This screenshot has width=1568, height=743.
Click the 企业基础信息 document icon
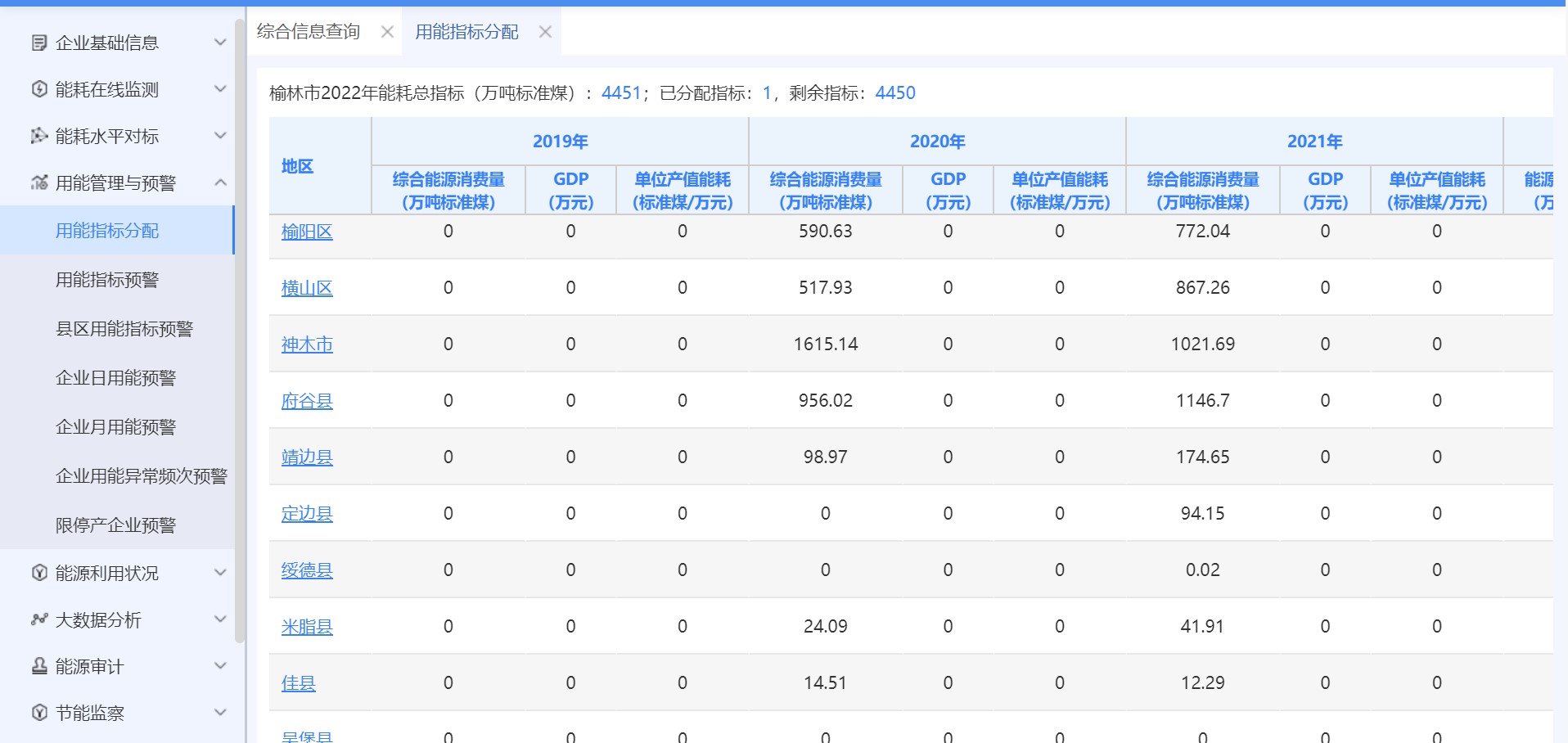tap(38, 43)
